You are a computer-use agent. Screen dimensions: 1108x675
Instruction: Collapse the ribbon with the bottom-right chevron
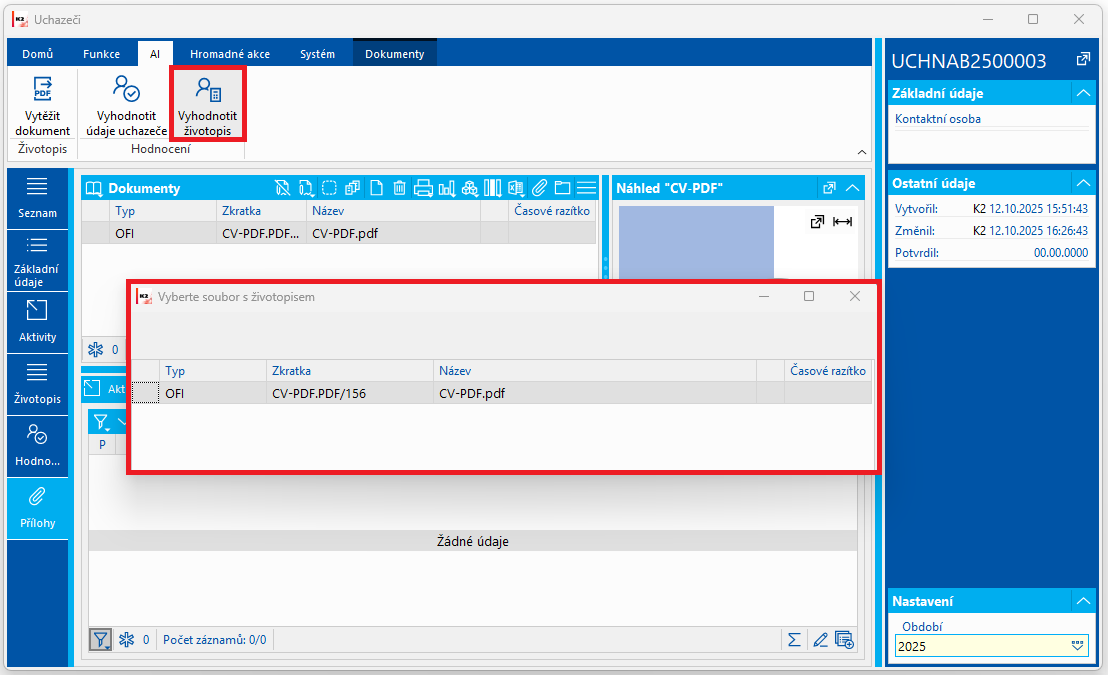click(x=861, y=152)
